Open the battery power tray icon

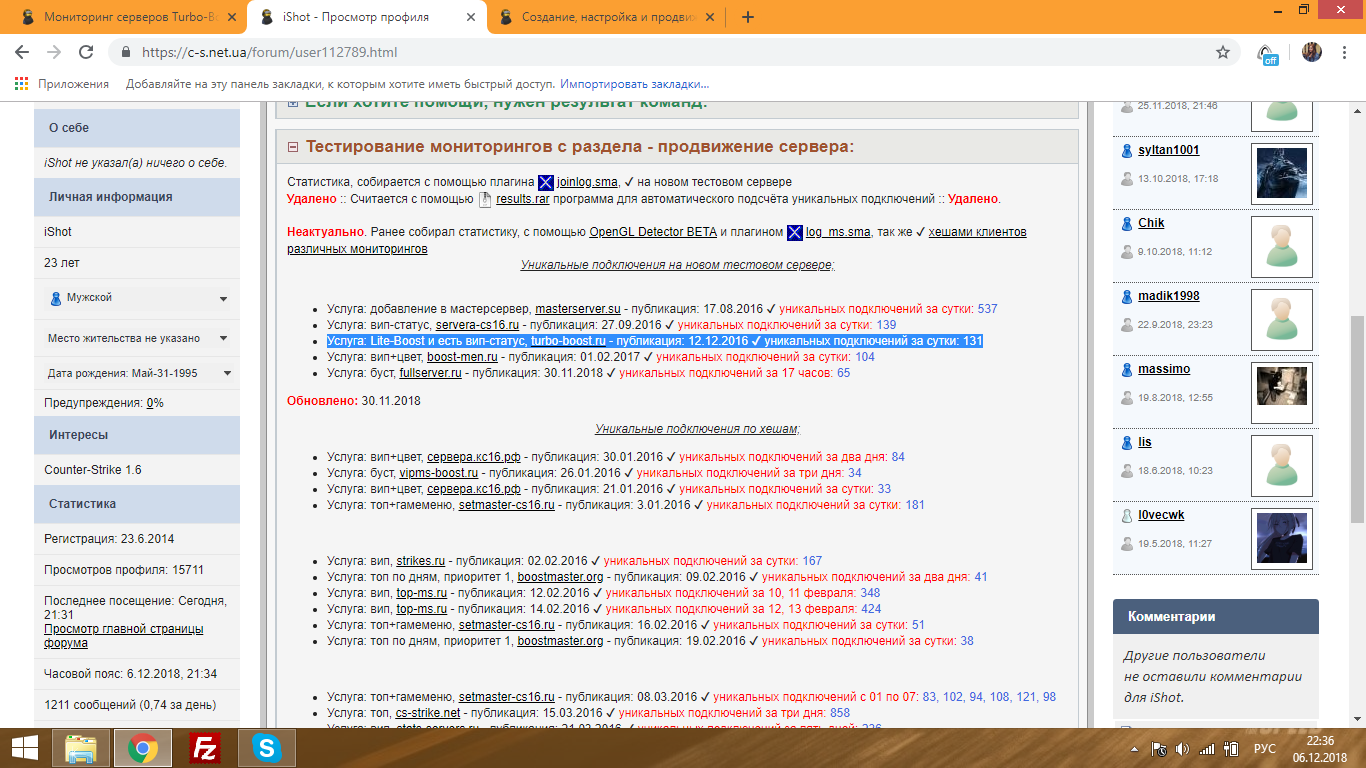[1231, 748]
